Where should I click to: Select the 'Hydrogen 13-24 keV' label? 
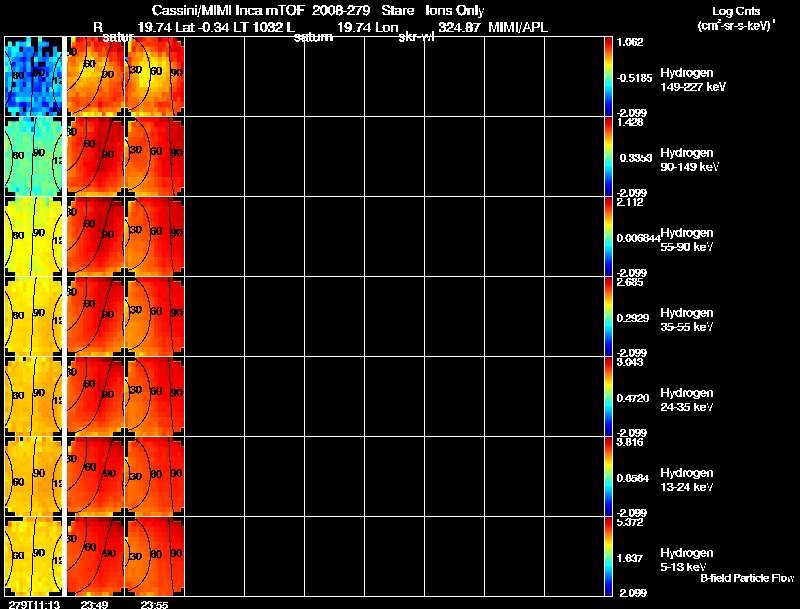click(x=687, y=480)
